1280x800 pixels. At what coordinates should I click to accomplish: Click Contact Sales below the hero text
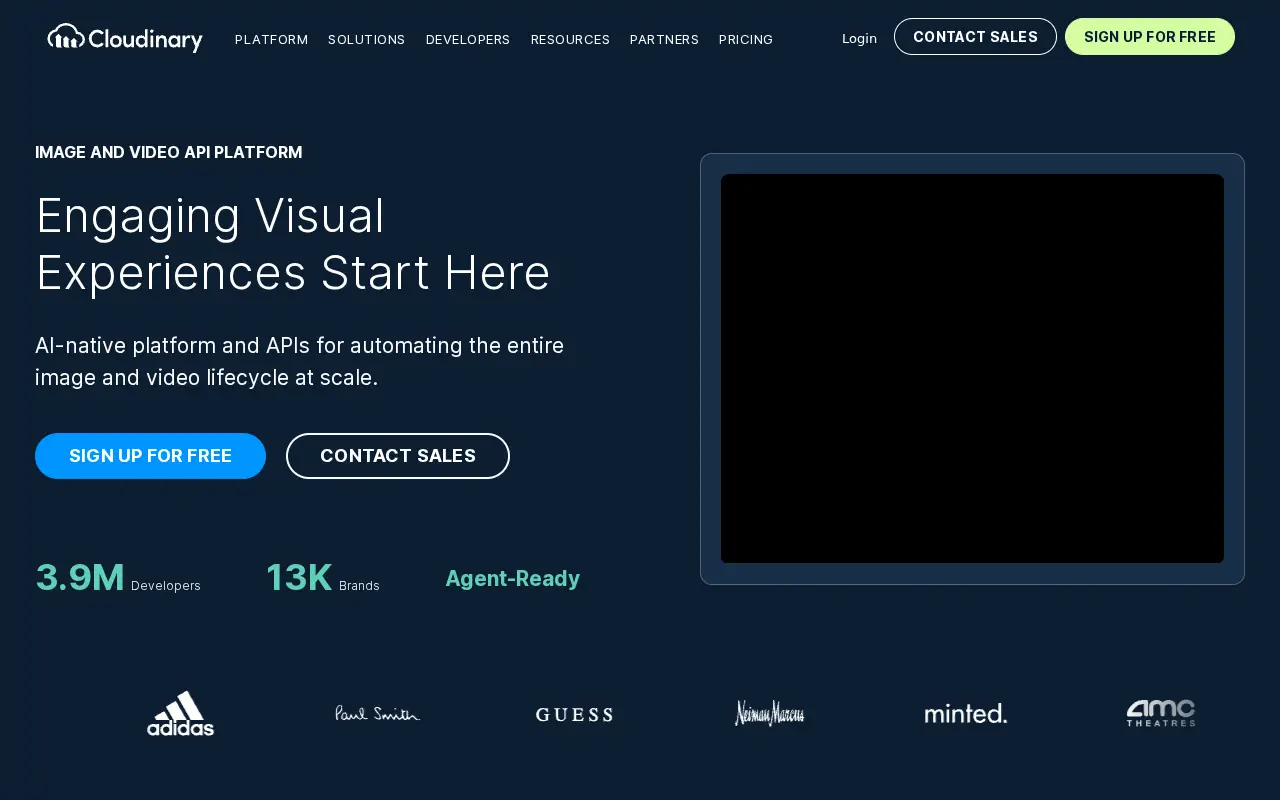click(398, 456)
